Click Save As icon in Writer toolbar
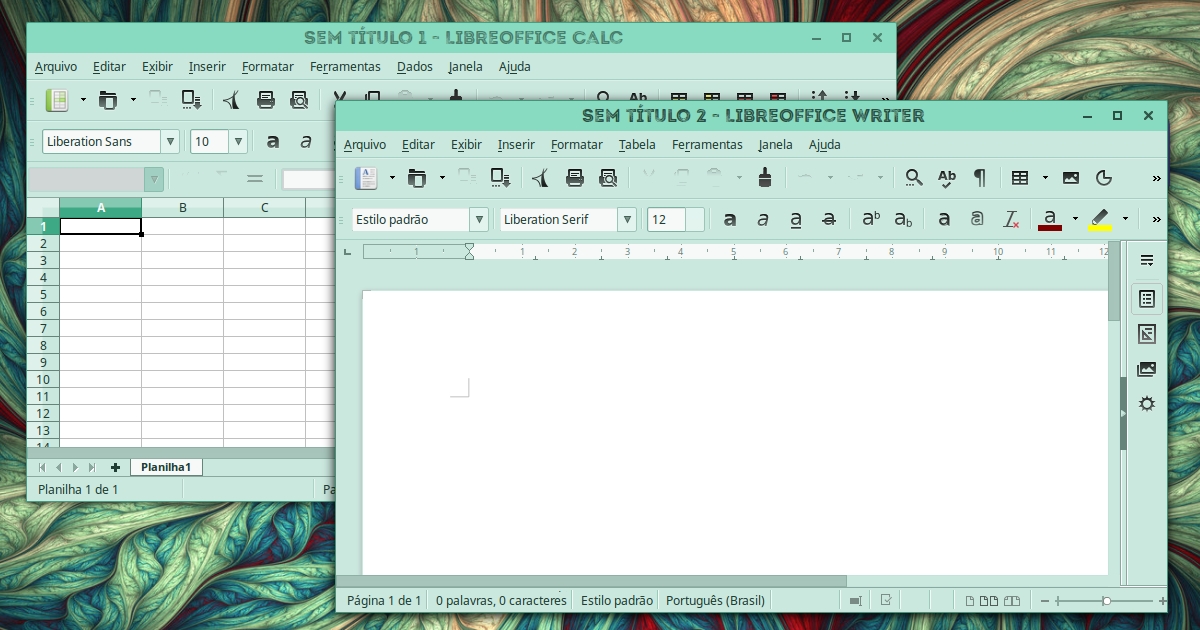The height and width of the screenshot is (630, 1200). (x=501, y=178)
